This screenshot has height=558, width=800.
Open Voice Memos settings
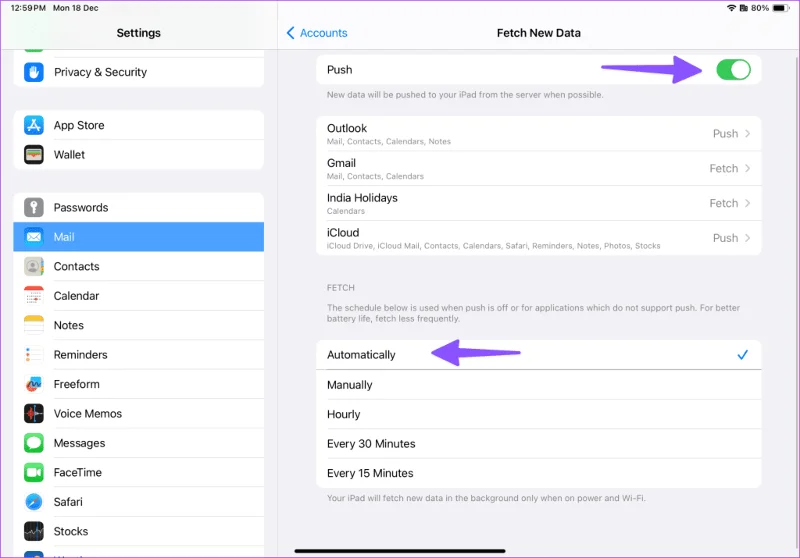click(x=138, y=413)
